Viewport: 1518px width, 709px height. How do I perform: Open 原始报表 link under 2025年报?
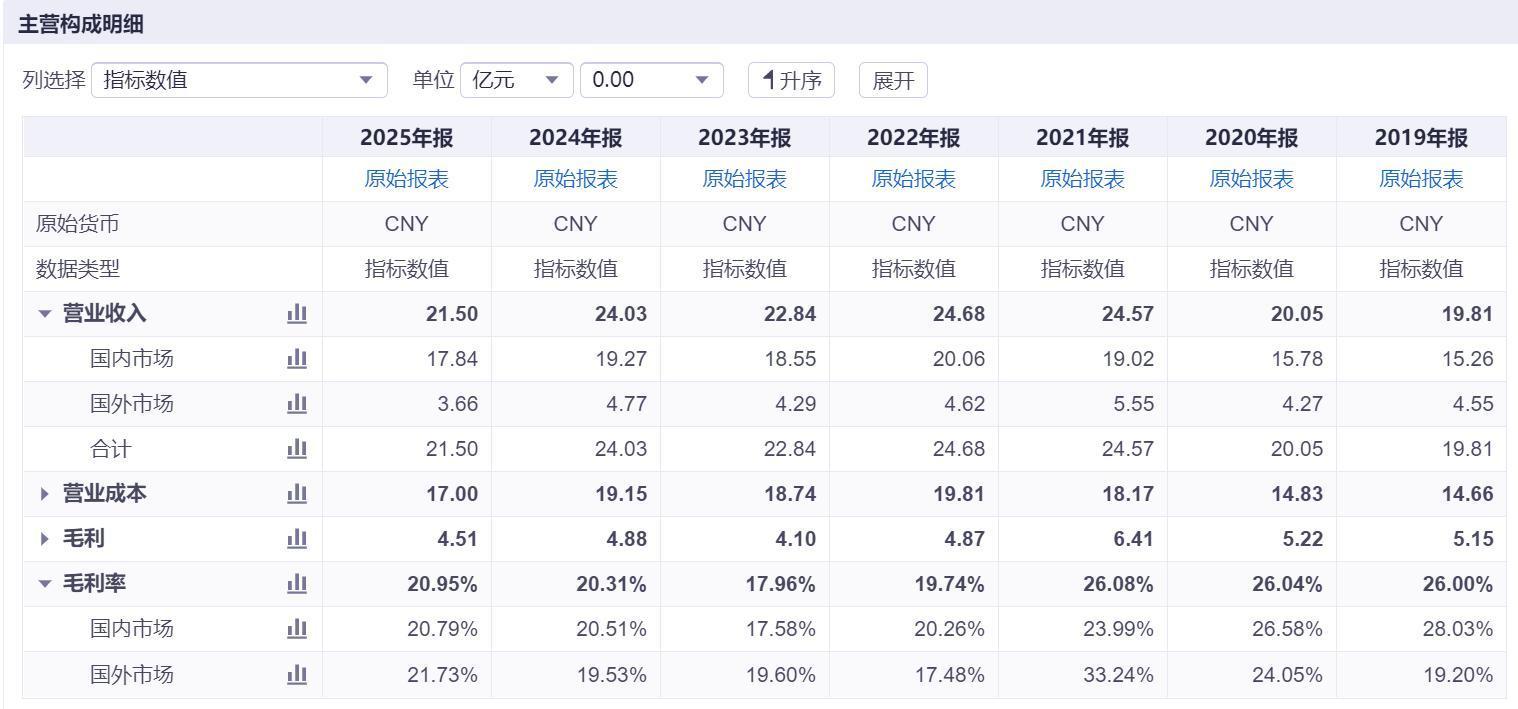point(407,179)
